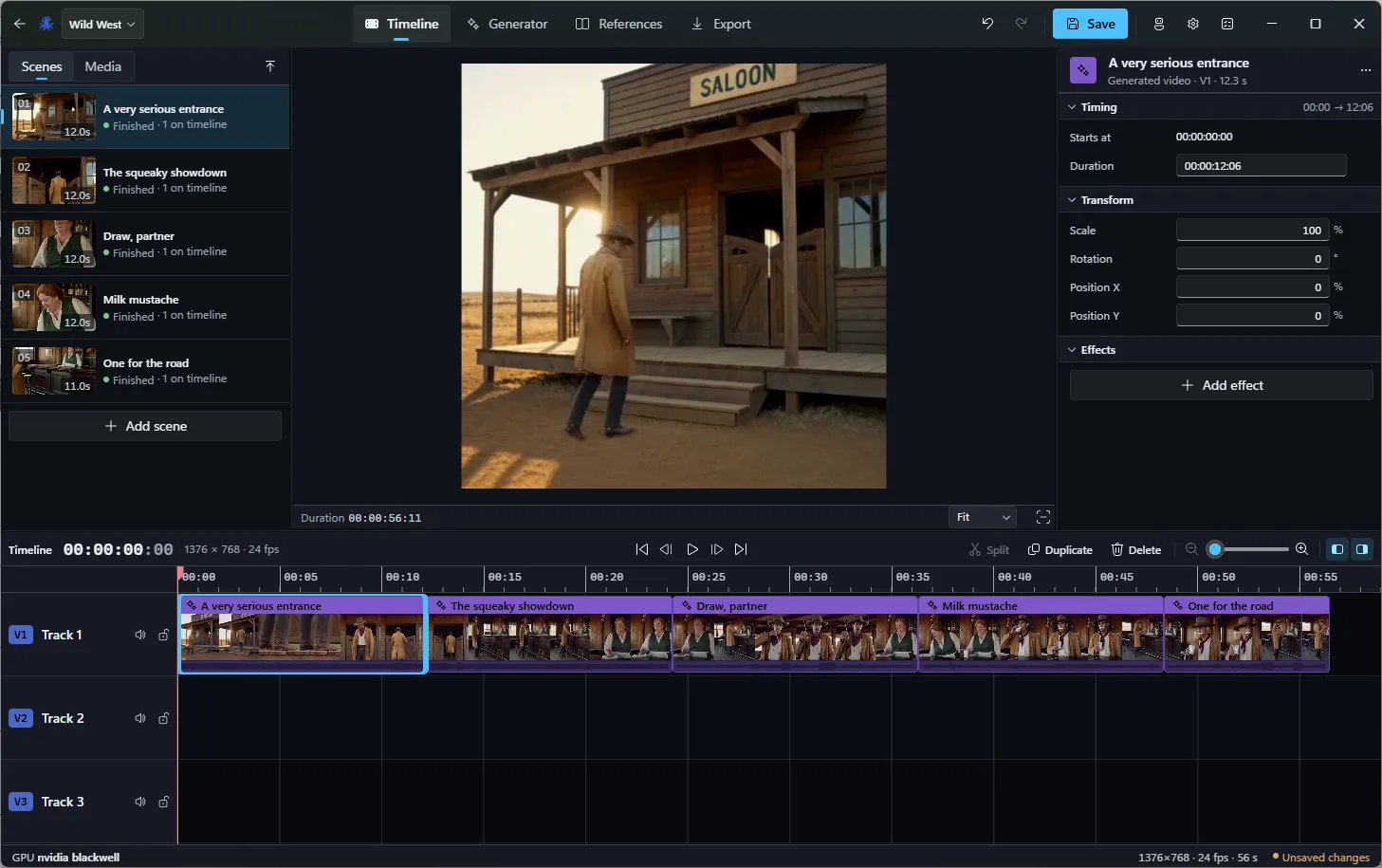The width and height of the screenshot is (1382, 868).
Task: Select the Scenes tab
Action: pos(42,66)
